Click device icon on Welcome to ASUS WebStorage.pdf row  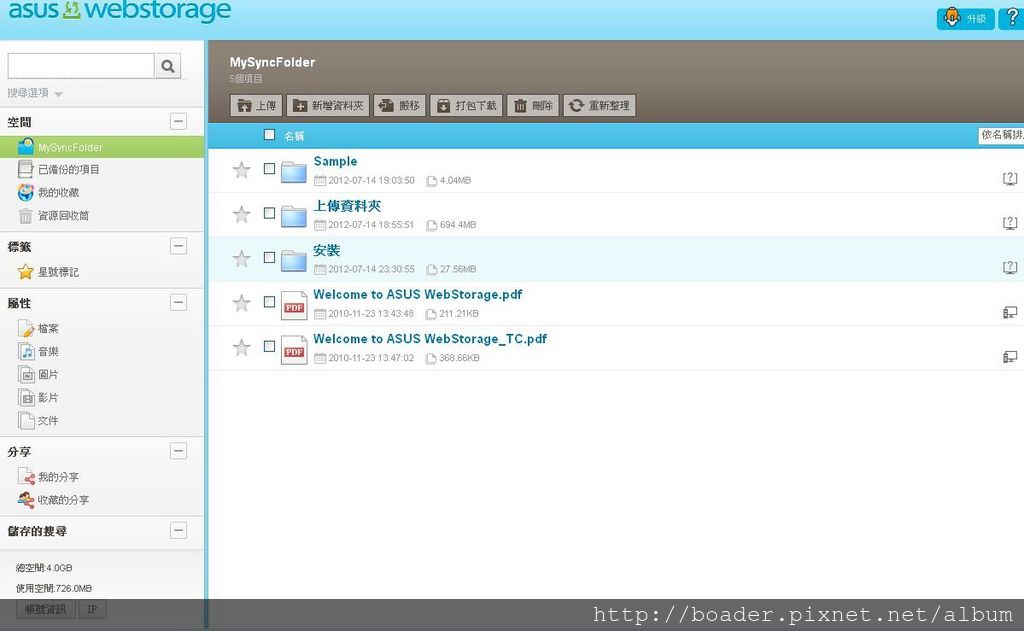[1010, 312]
